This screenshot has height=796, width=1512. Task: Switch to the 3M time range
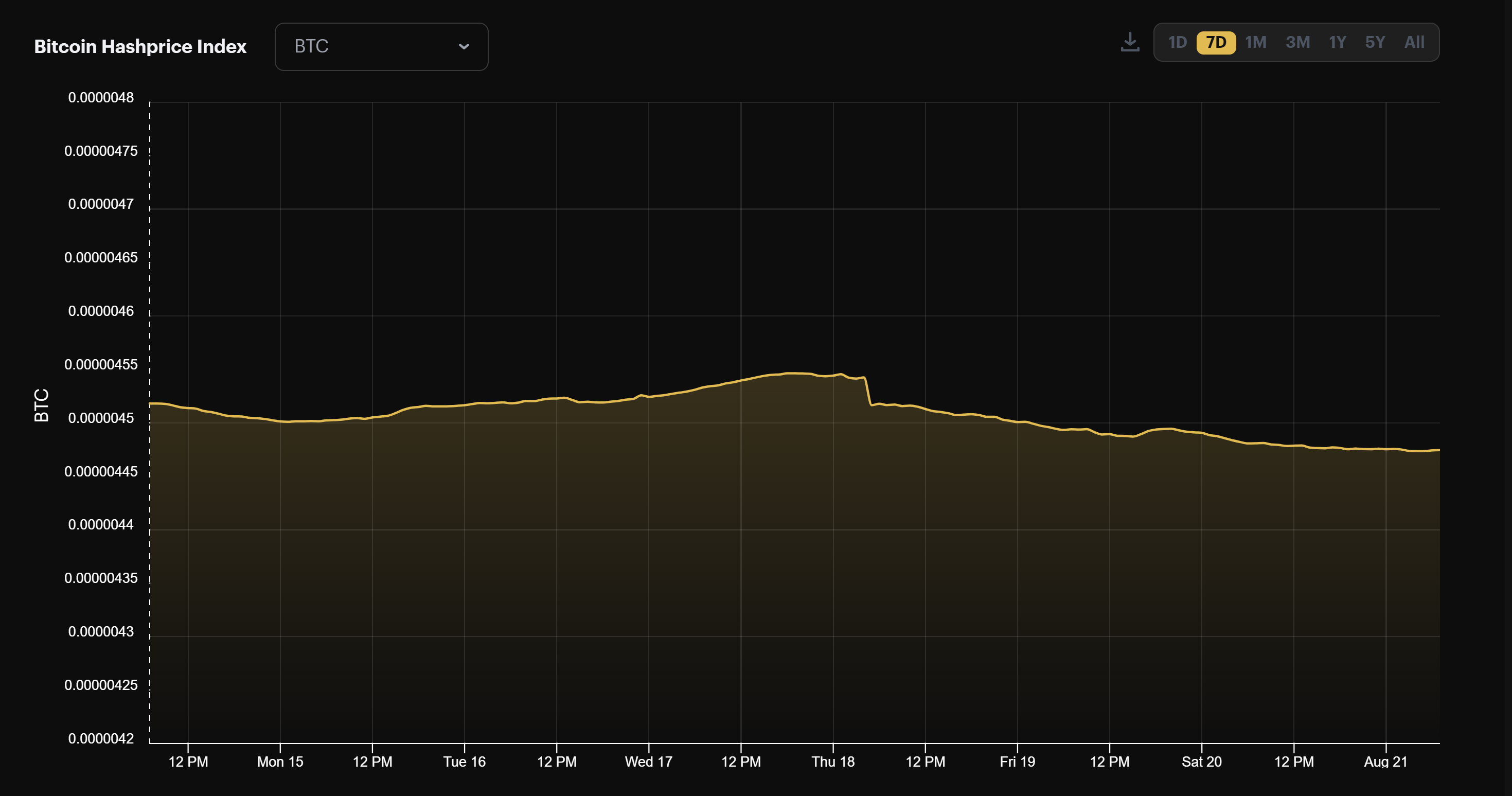click(x=1297, y=42)
